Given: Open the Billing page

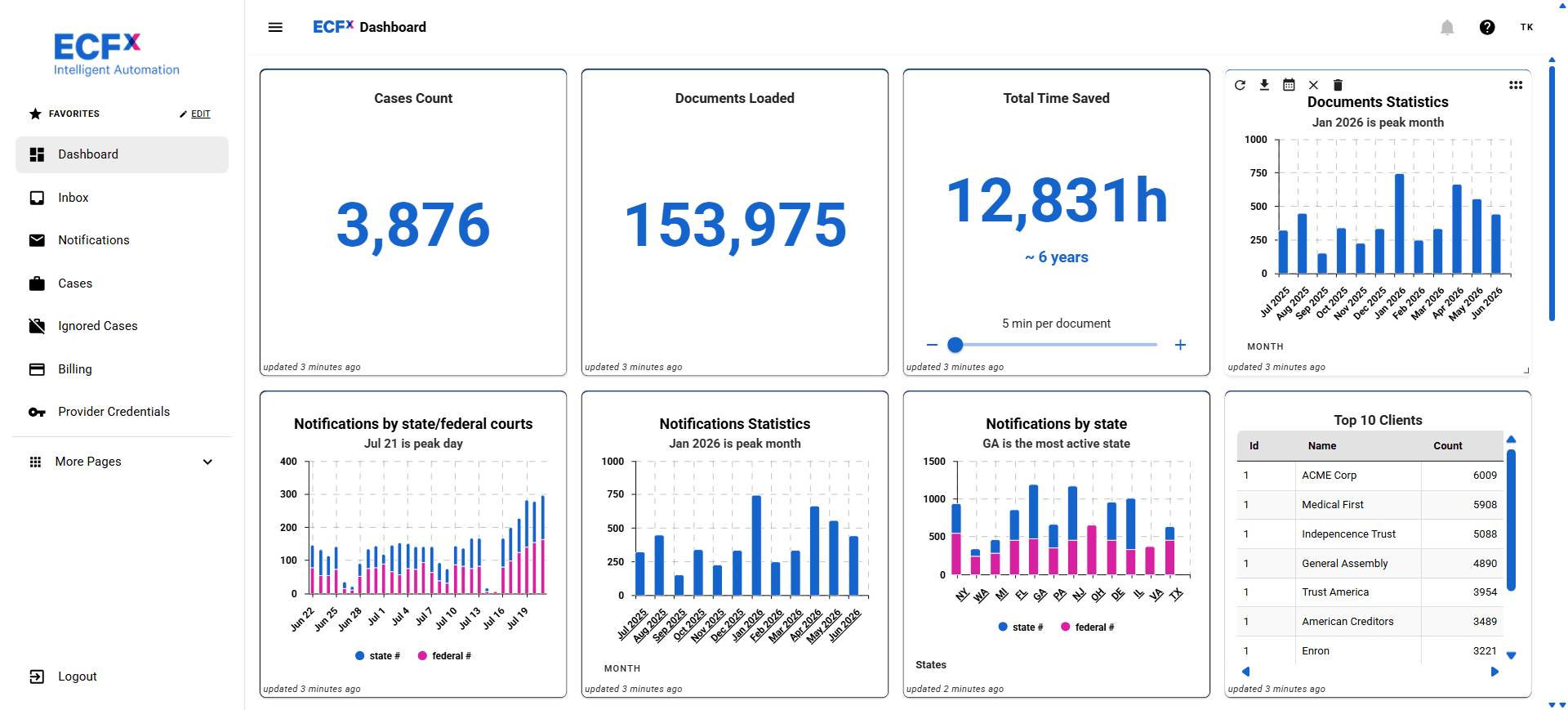Looking at the screenshot, I should (122, 369).
